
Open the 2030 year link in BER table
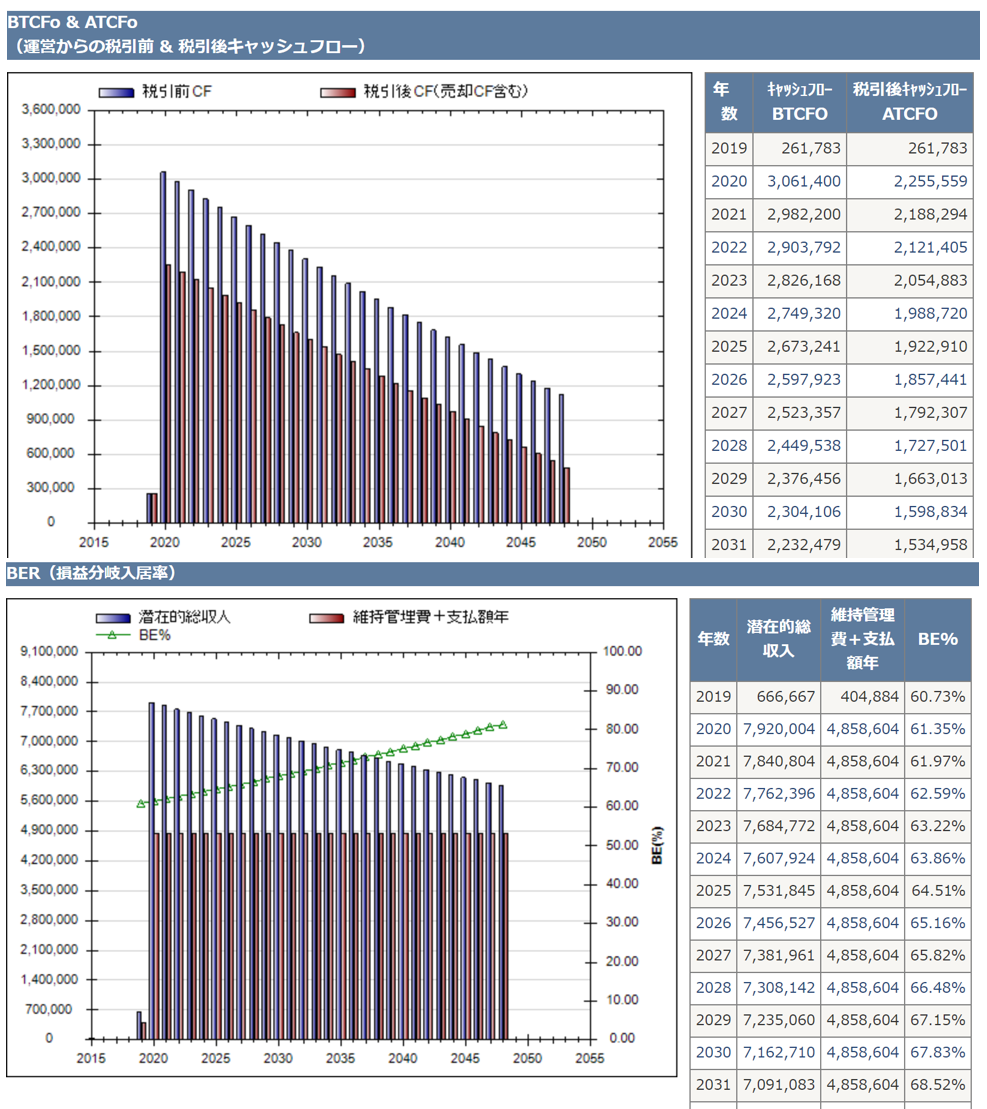(x=713, y=1052)
